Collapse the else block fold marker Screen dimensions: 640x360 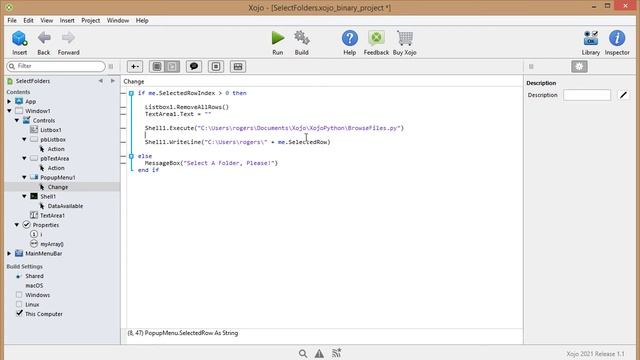(131, 156)
